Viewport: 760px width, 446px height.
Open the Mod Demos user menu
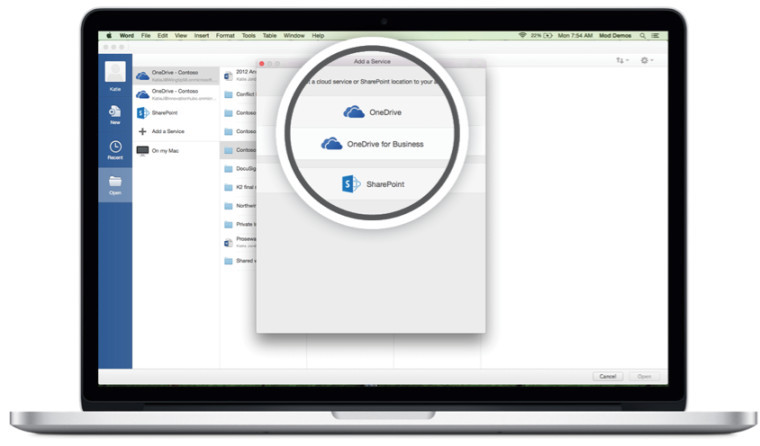click(615, 35)
